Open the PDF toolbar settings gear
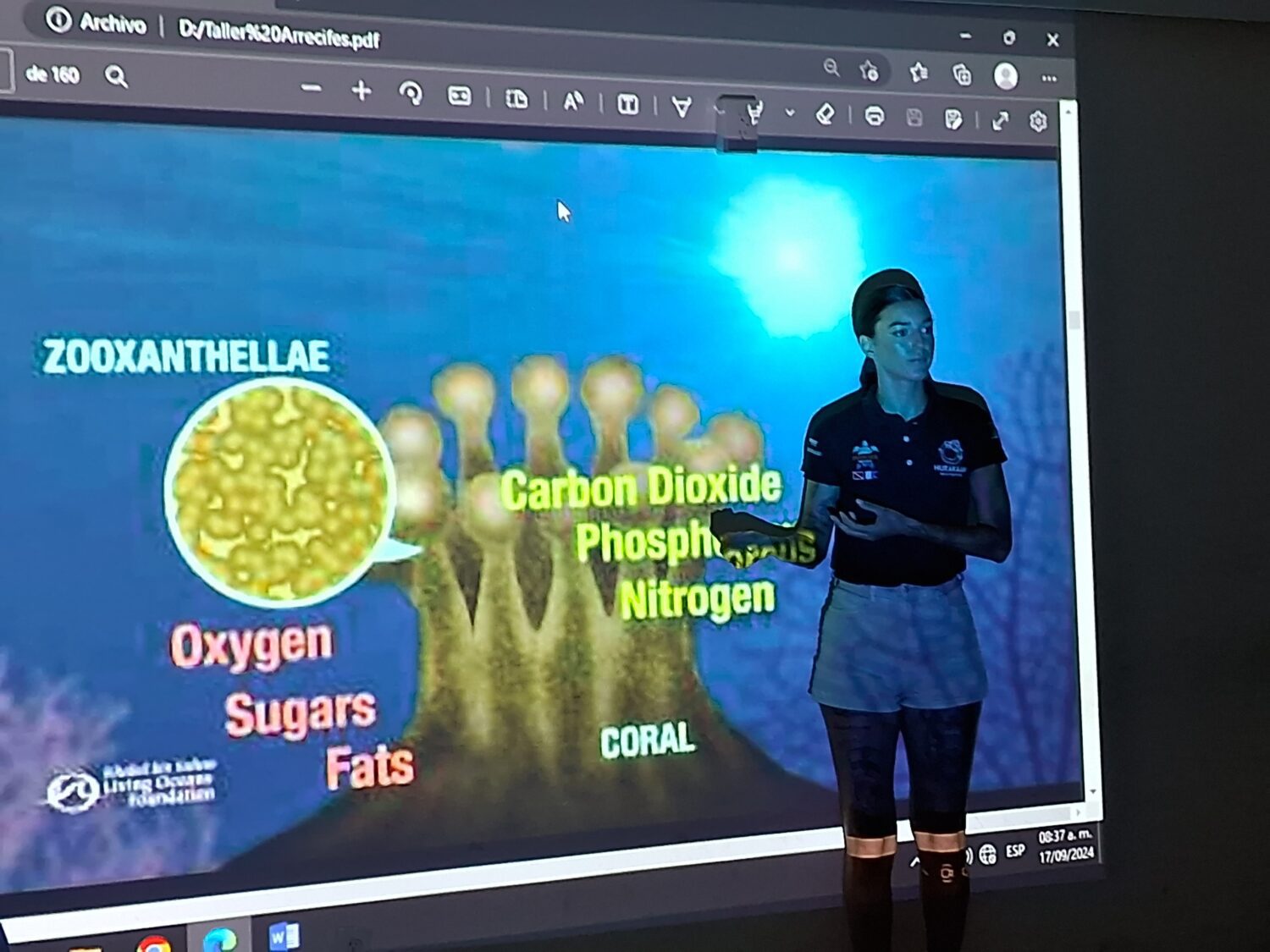 click(x=1039, y=122)
